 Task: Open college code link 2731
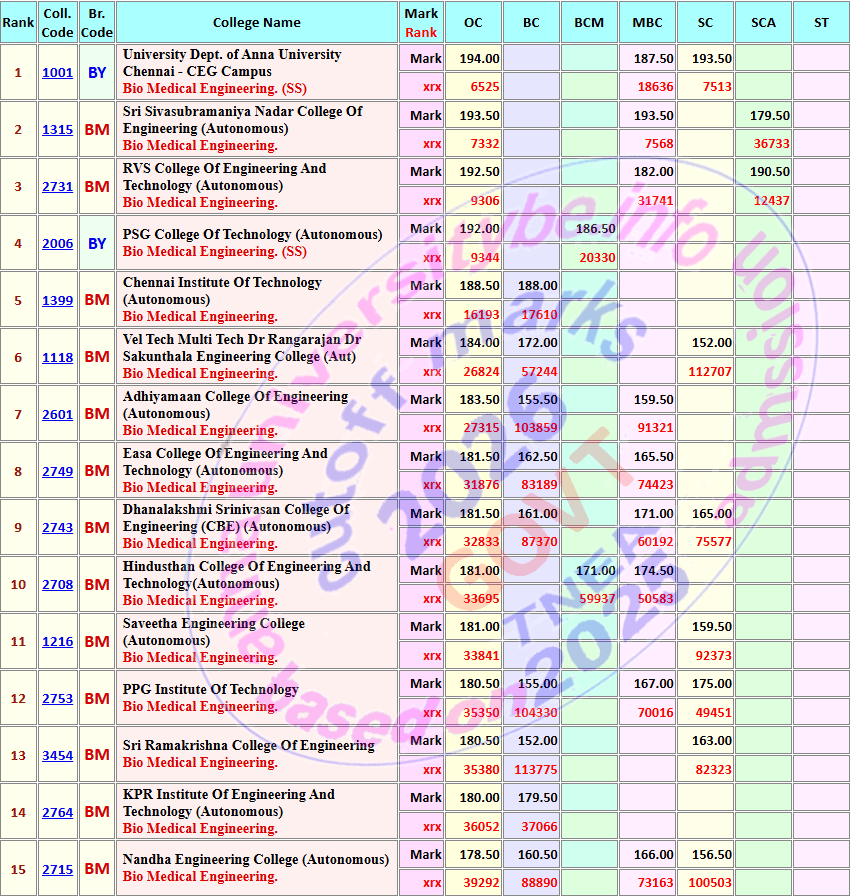[57, 187]
